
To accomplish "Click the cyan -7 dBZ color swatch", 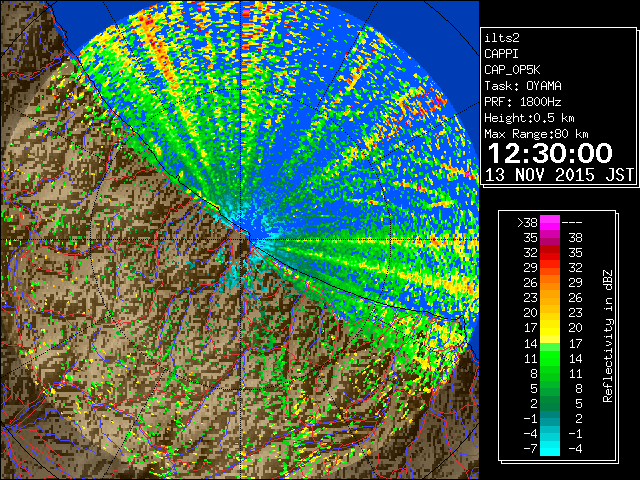I will pos(550,449).
